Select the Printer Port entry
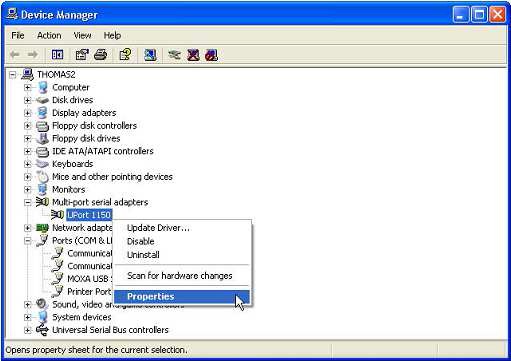 [89, 292]
